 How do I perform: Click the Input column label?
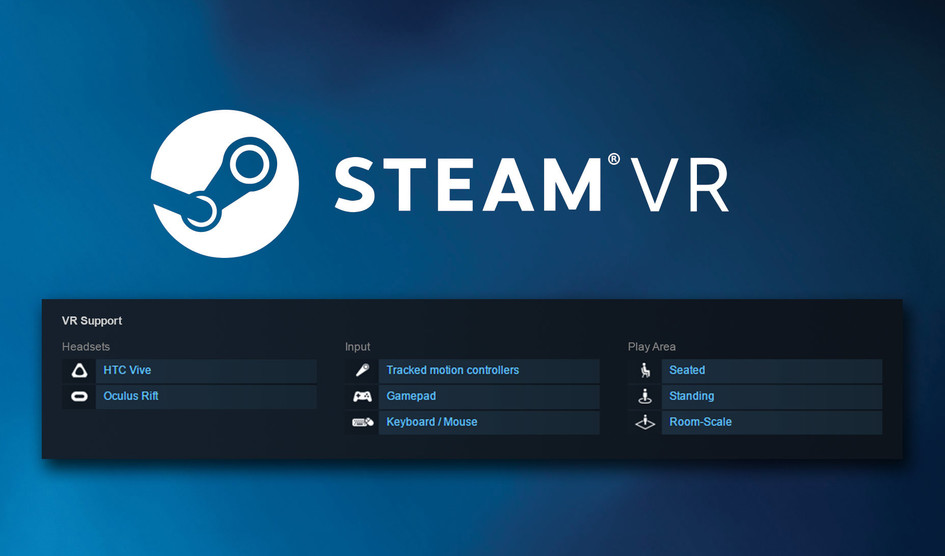[x=357, y=347]
